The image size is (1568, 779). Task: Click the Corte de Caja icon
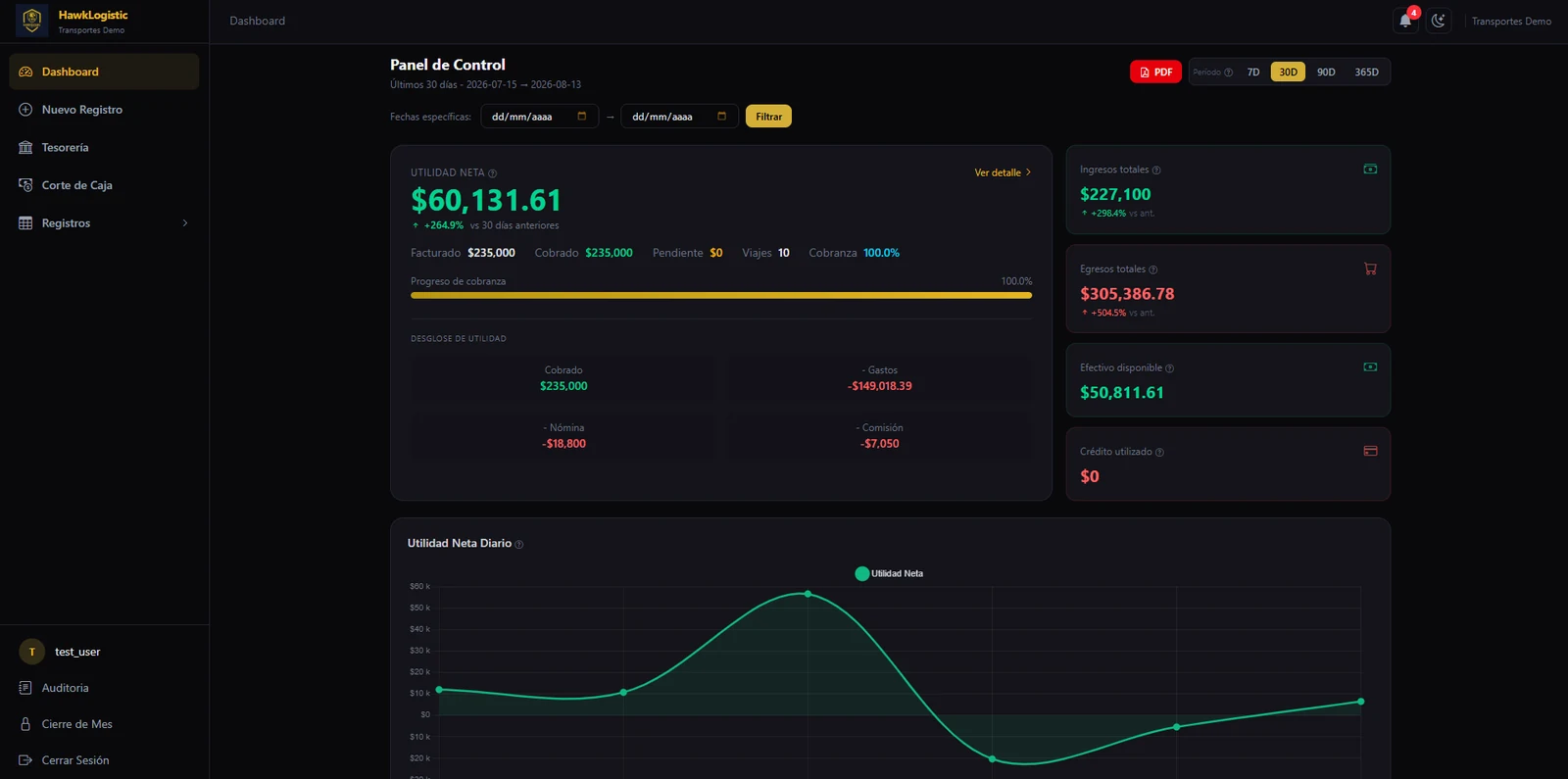[25, 185]
